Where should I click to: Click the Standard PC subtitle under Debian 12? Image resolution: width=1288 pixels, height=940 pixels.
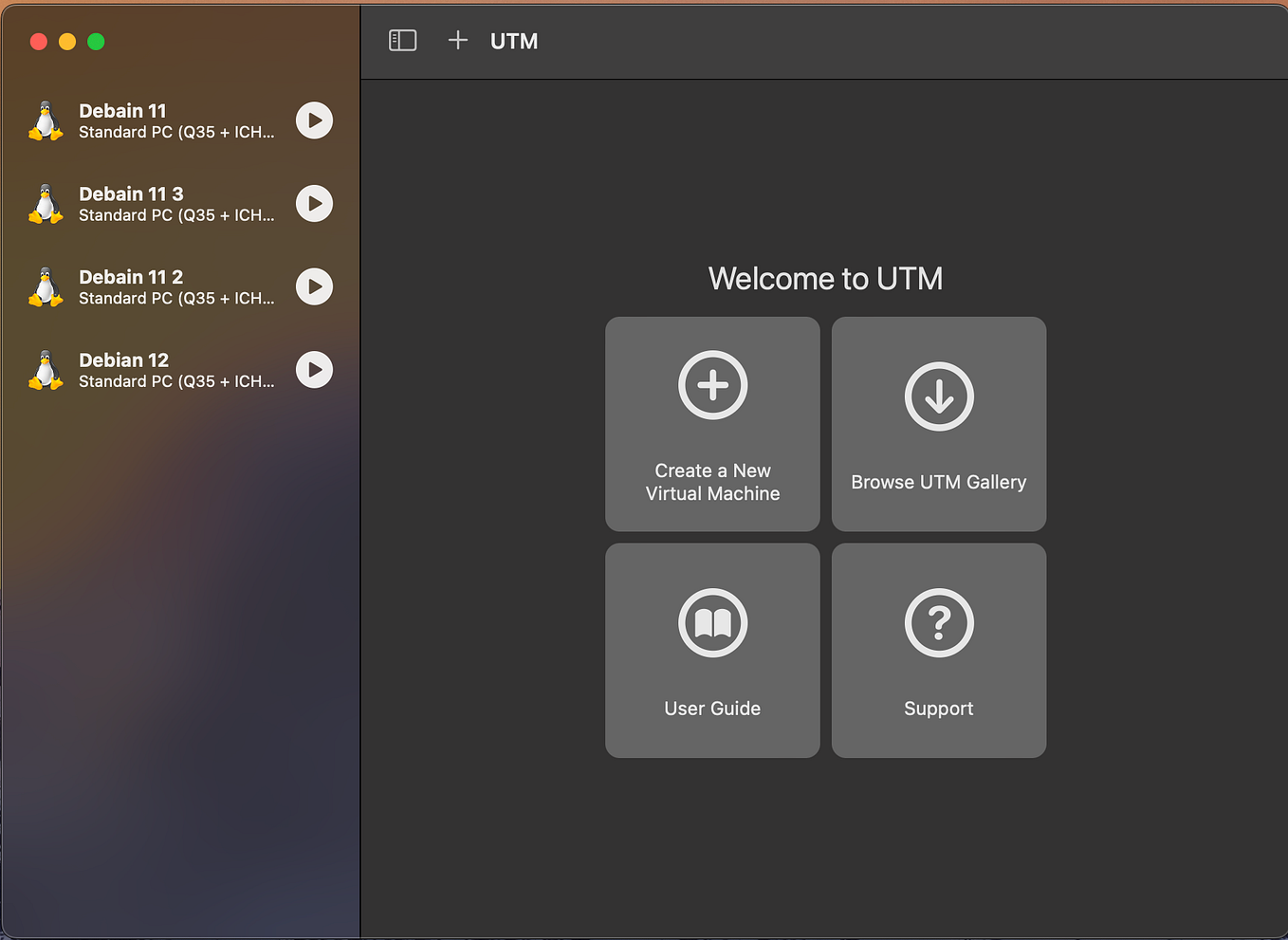176,381
